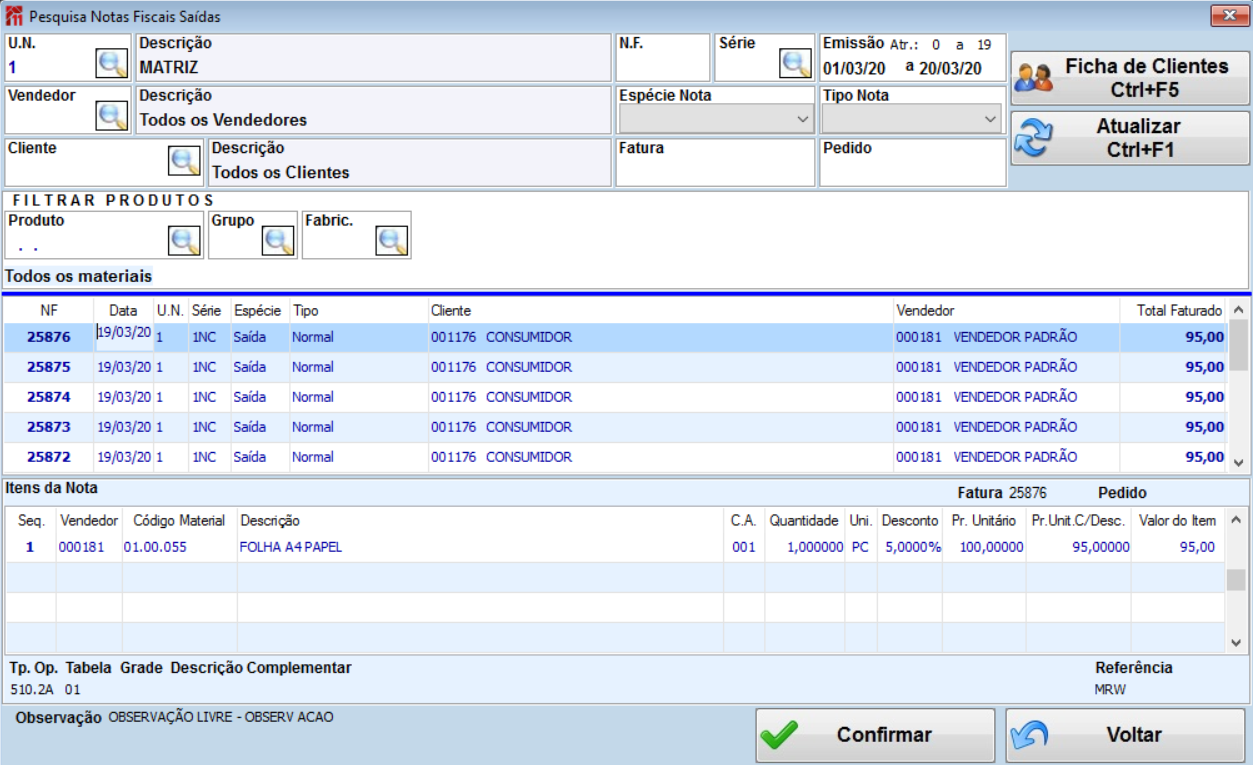
Task: Click the emission end date 20/03/20
Action: [x=950, y=68]
